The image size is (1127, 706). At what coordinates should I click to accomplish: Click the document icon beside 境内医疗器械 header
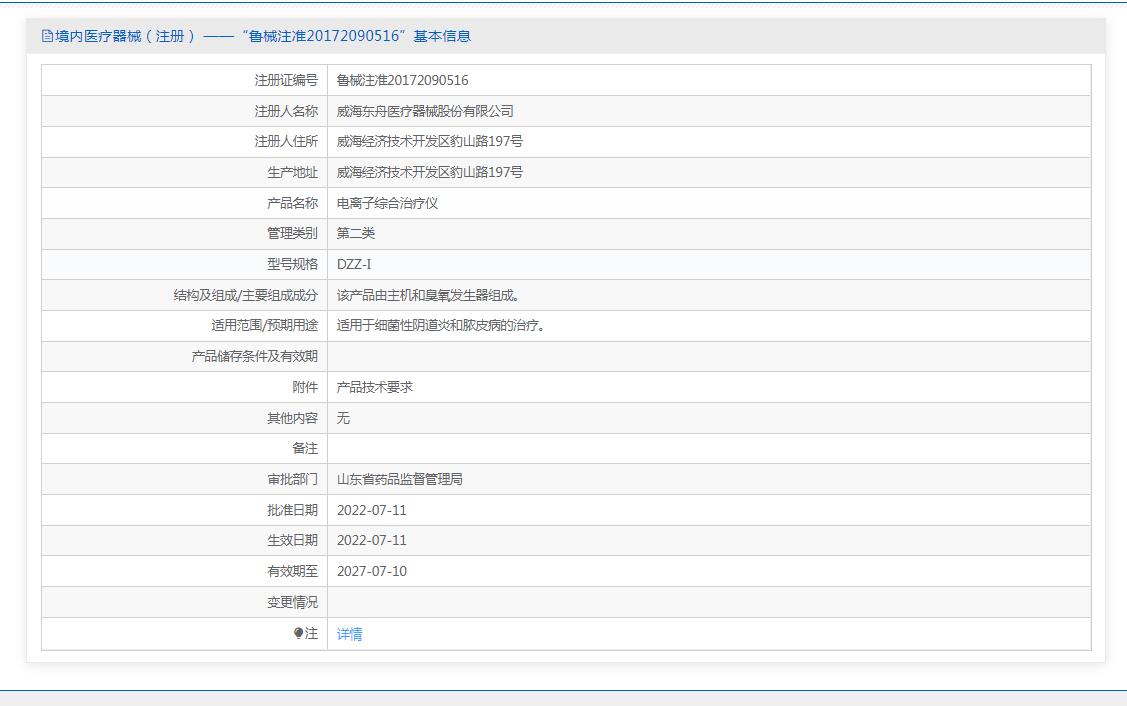[x=47, y=36]
